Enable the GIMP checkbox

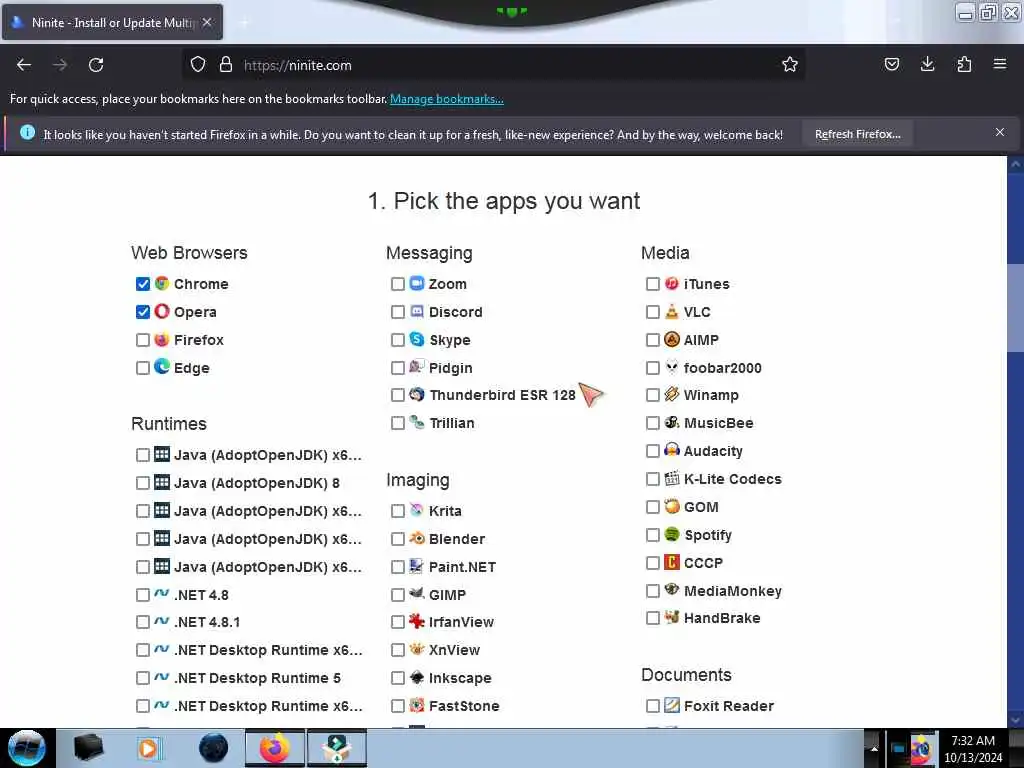(398, 595)
